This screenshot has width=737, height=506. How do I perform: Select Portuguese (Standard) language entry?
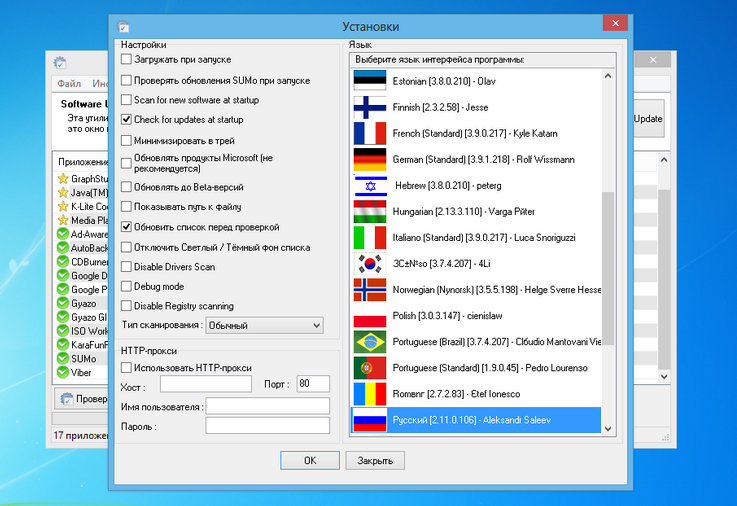pos(476,368)
